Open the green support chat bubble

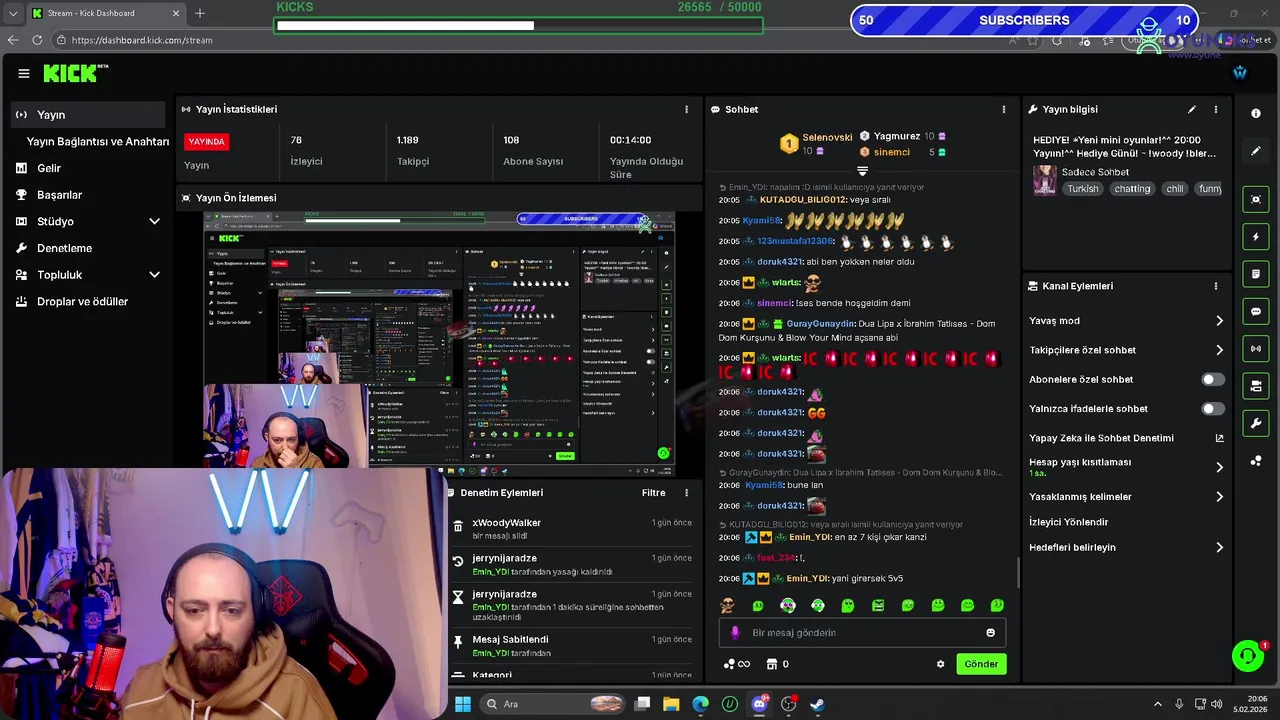point(1248,656)
